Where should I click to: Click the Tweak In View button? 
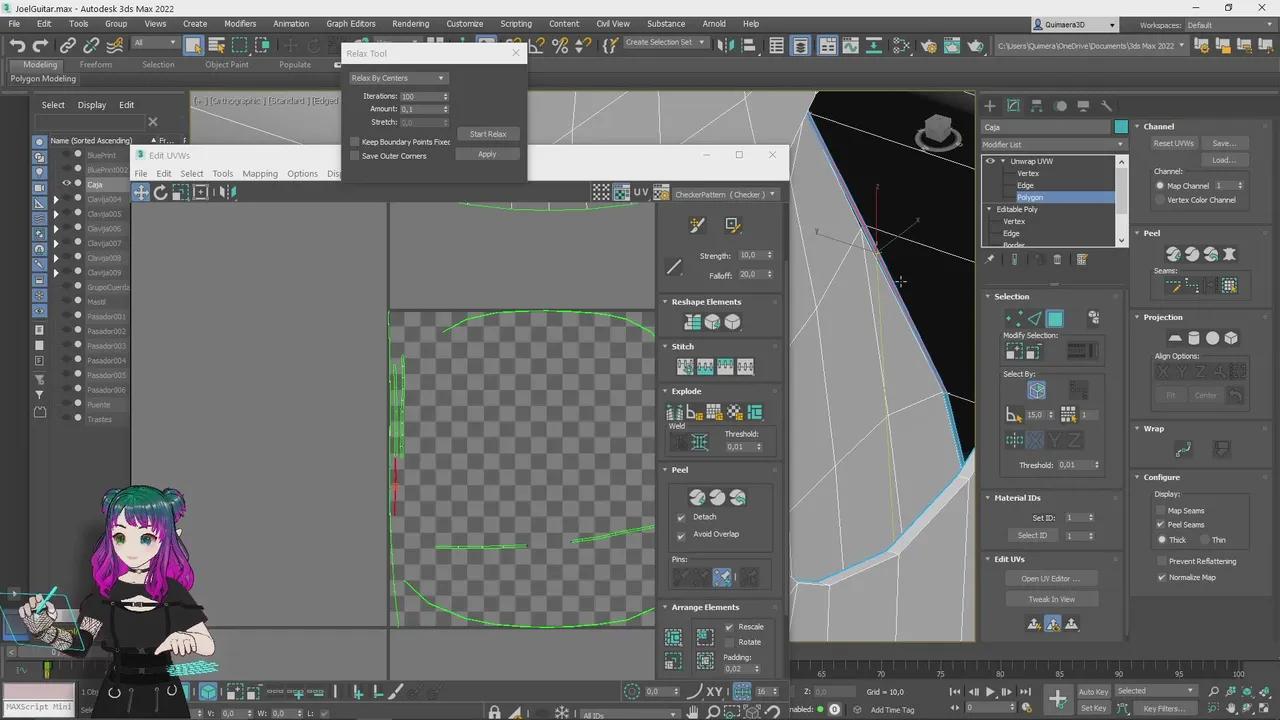click(1051, 599)
